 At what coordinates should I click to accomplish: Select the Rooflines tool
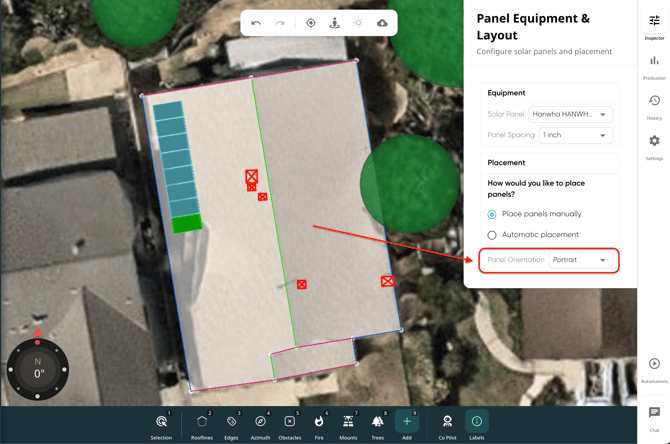click(202, 424)
